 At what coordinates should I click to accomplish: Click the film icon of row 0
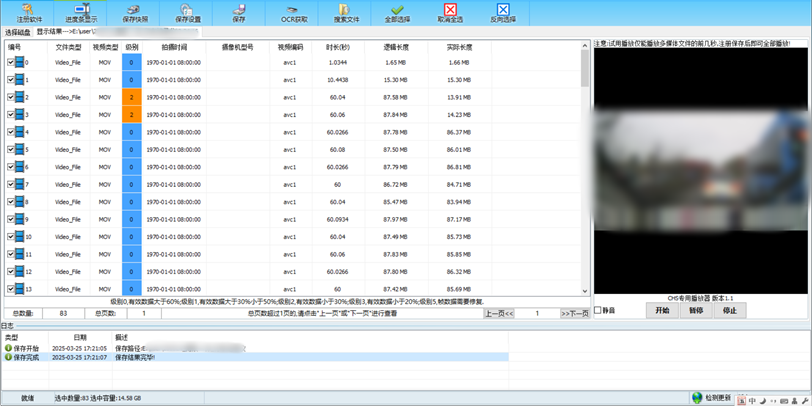tap(20, 62)
